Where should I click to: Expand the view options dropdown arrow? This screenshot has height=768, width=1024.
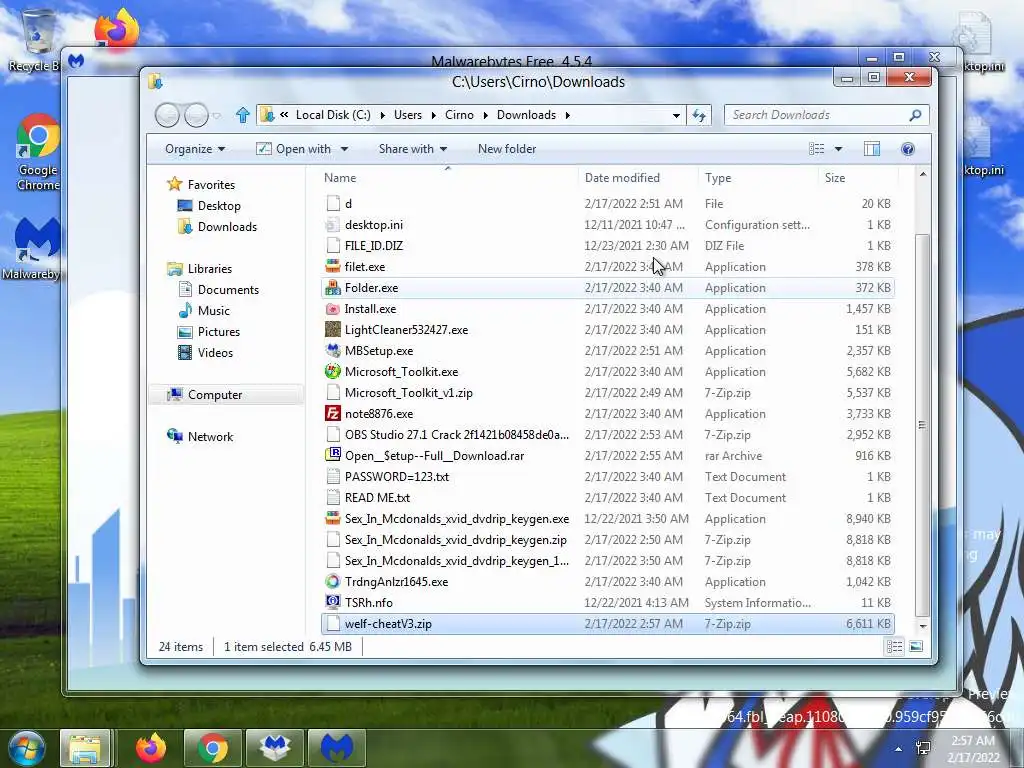click(839, 149)
